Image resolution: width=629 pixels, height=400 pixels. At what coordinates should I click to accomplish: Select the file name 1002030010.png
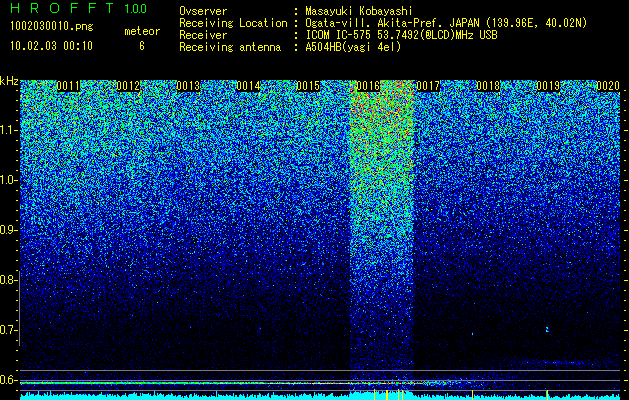pyautogui.click(x=52, y=26)
